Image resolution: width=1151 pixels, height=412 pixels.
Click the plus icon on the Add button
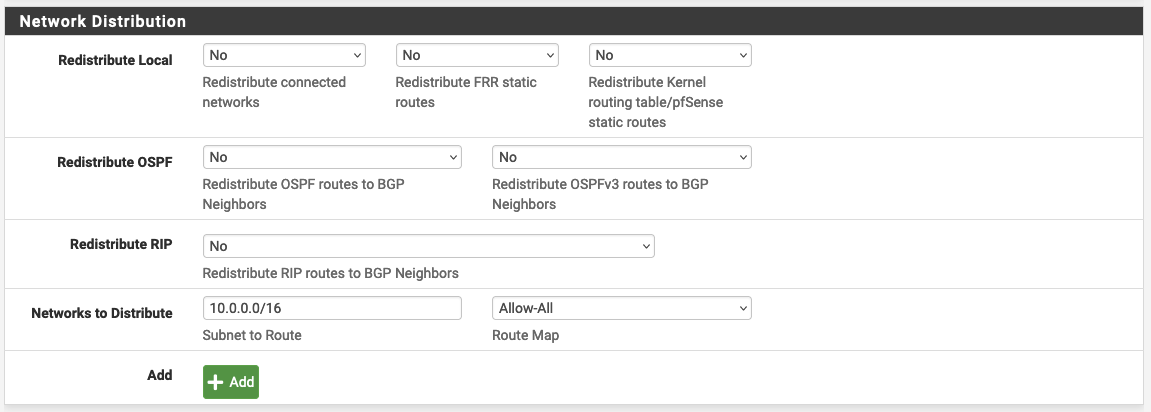[217, 382]
